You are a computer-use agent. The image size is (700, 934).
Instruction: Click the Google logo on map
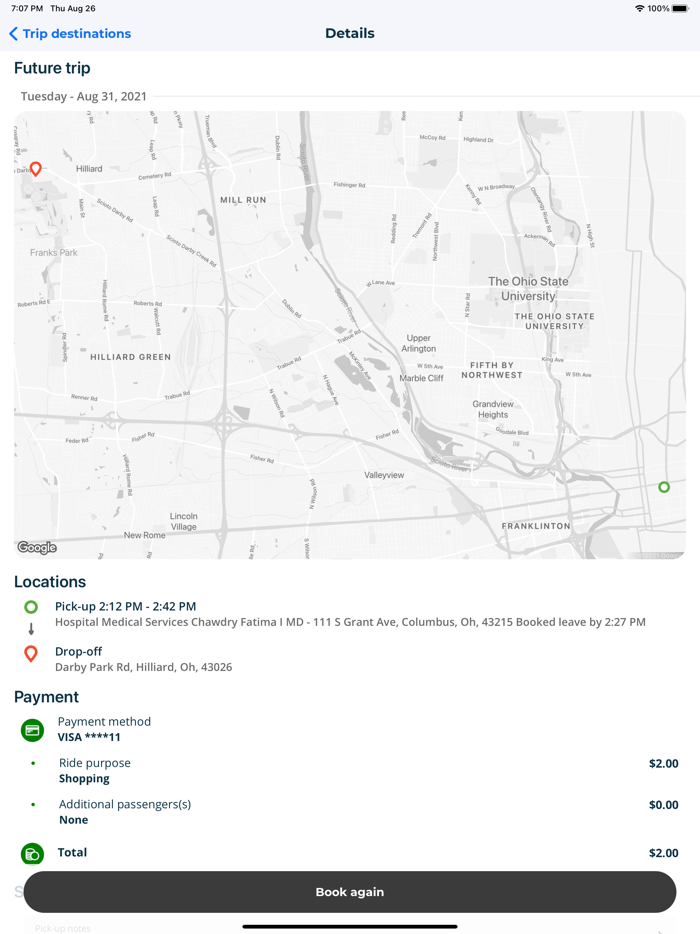pos(37,547)
